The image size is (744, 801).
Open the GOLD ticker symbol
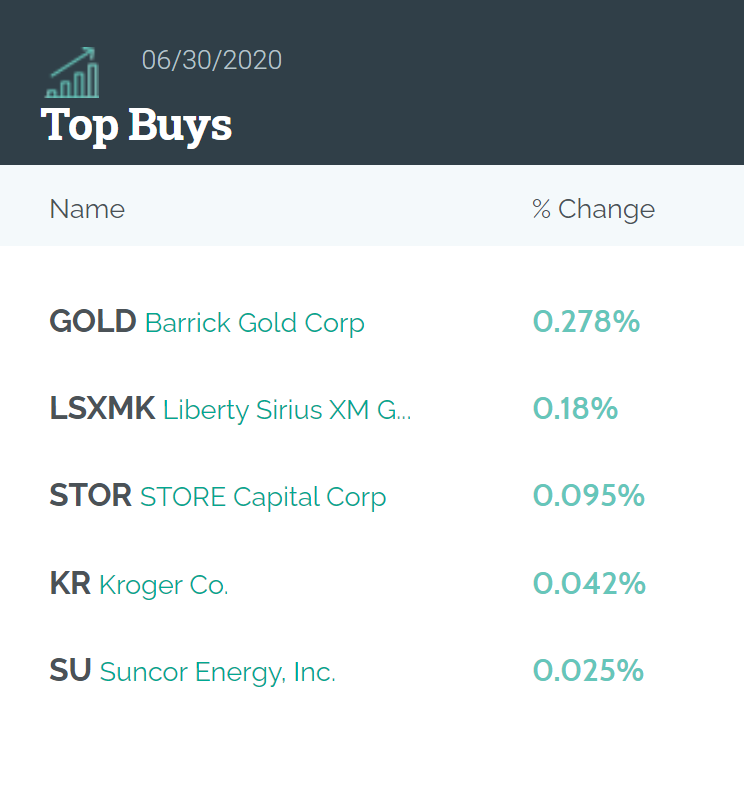[x=92, y=322]
